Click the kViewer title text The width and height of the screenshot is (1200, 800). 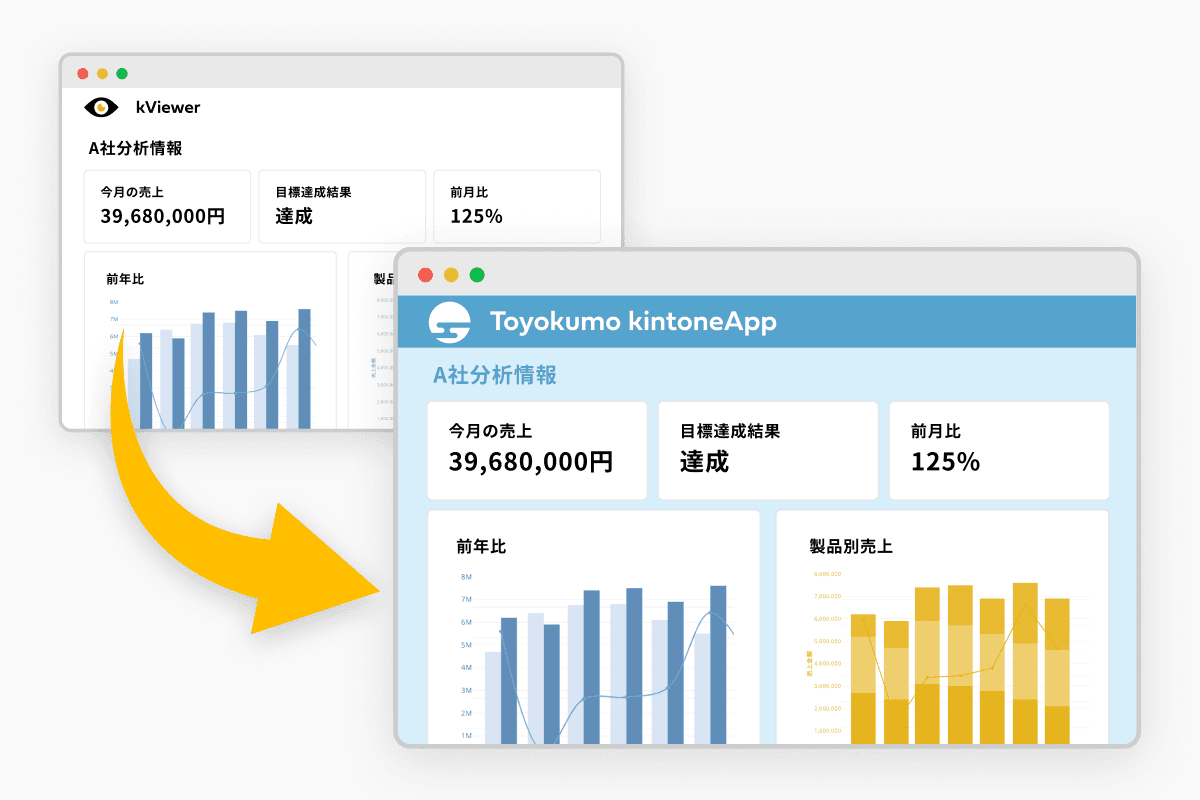[x=168, y=107]
